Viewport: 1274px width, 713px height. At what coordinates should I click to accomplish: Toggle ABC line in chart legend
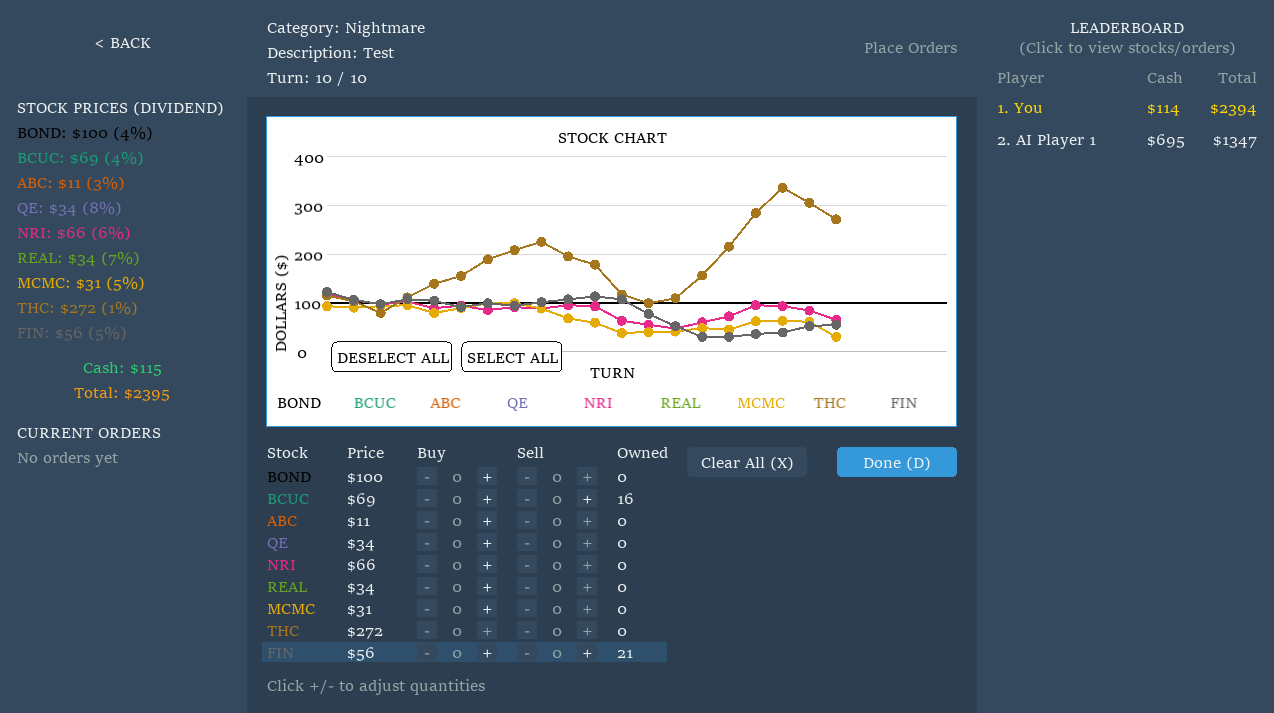click(x=445, y=403)
